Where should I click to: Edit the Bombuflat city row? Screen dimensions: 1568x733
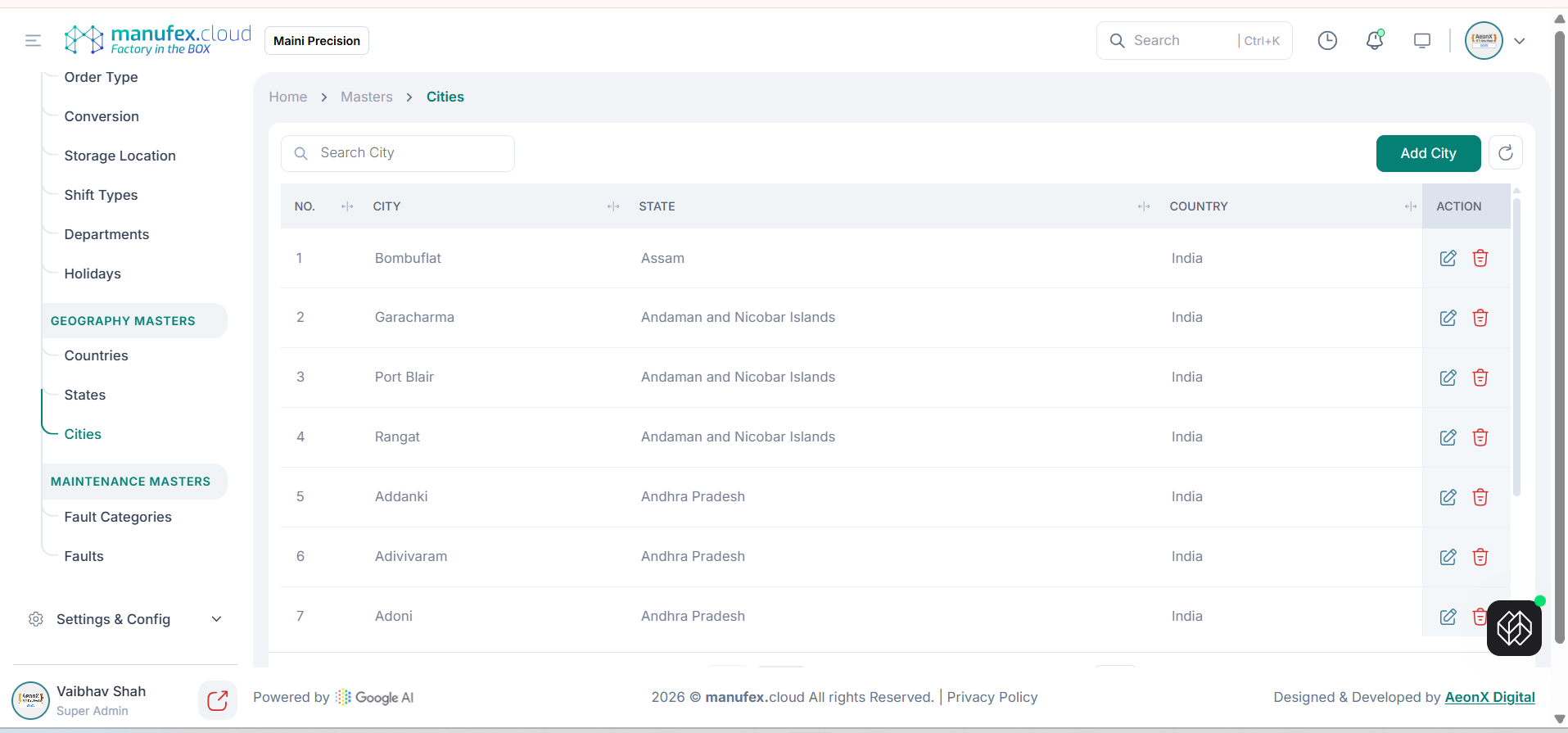pyautogui.click(x=1448, y=259)
